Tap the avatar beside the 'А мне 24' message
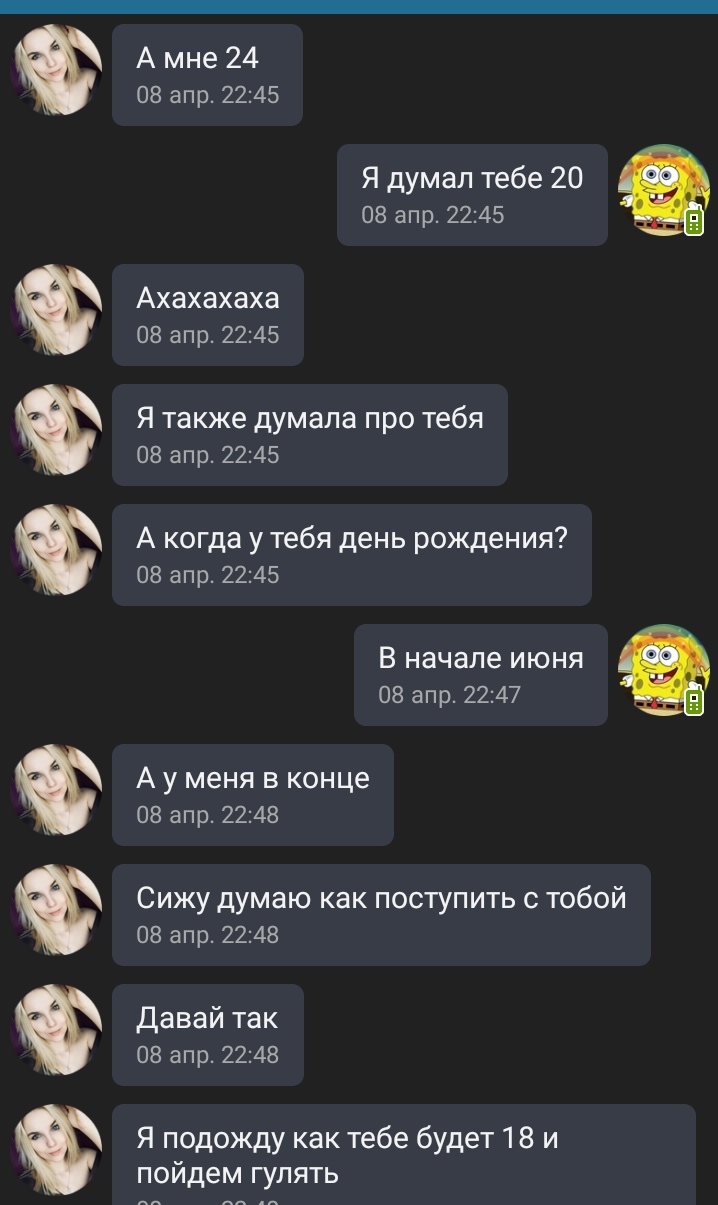This screenshot has height=1205, width=718. point(56,70)
